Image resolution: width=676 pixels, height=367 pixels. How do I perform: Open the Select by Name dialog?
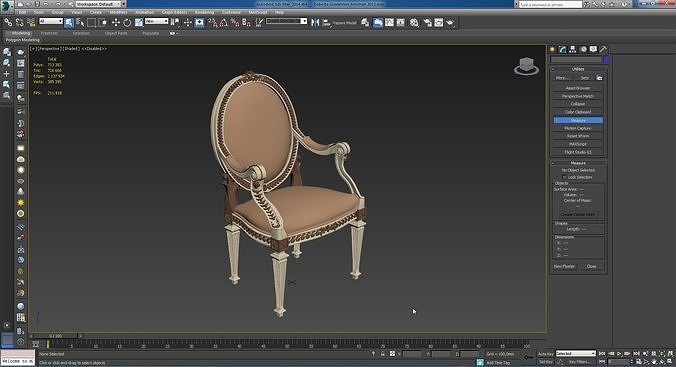[x=80, y=22]
